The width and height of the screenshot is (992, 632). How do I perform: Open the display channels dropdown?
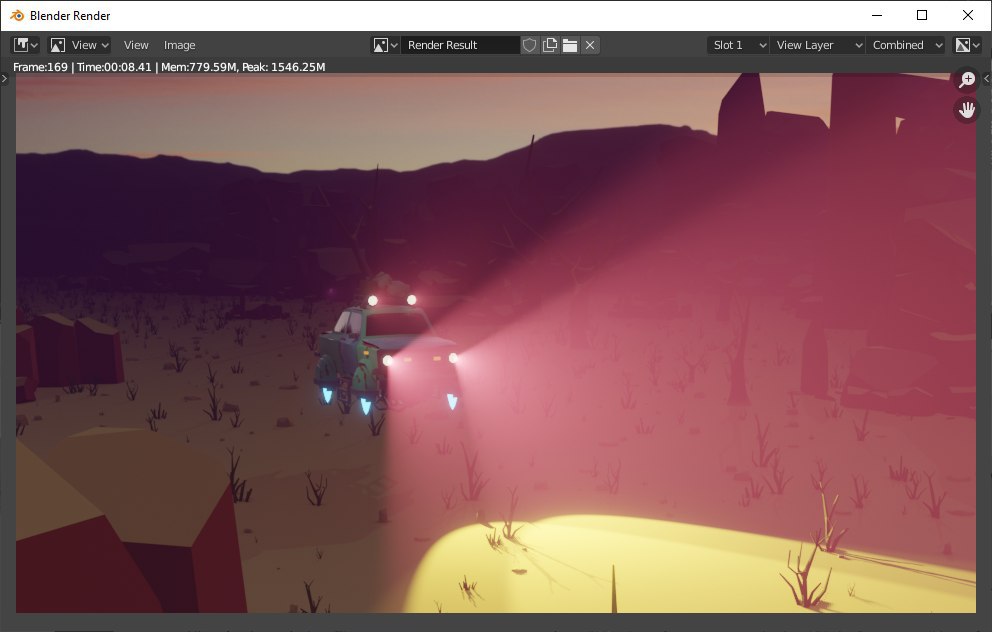point(967,45)
